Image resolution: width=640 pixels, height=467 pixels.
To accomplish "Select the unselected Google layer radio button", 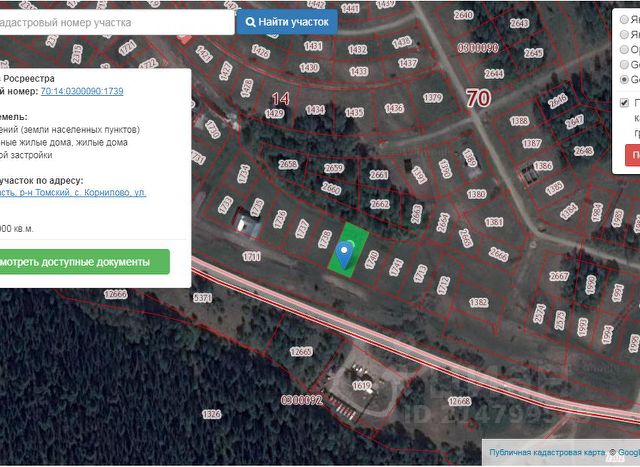I will pyautogui.click(x=625, y=63).
